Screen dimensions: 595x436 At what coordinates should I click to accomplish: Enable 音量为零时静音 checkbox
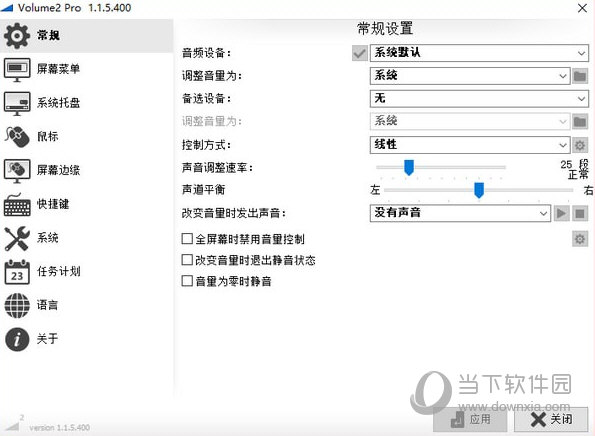187,281
